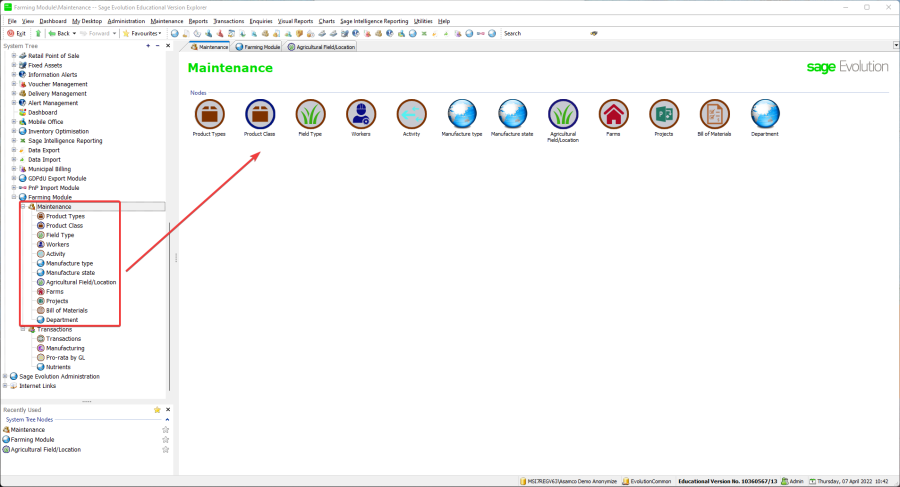
Task: Open the Favourites dropdown in toolbar
Action: (140, 33)
